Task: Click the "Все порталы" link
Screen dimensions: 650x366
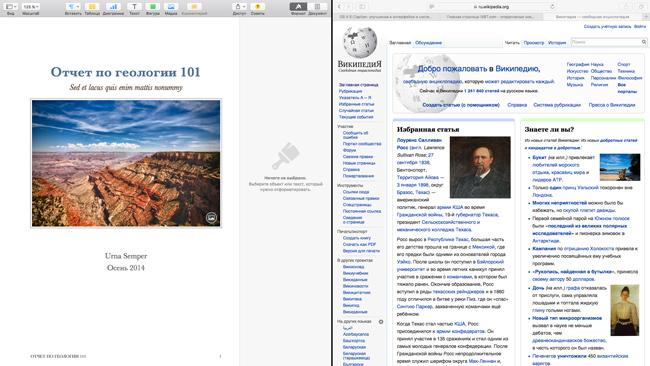Action: point(626,88)
